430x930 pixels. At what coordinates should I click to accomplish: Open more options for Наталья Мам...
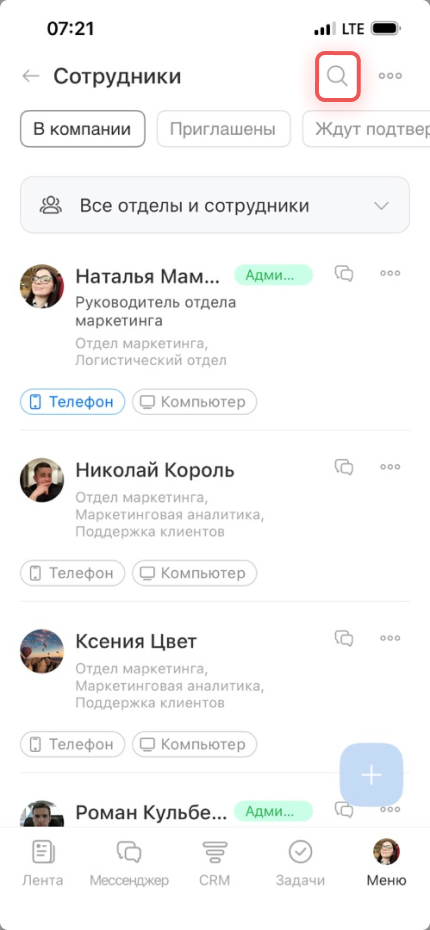pos(390,273)
